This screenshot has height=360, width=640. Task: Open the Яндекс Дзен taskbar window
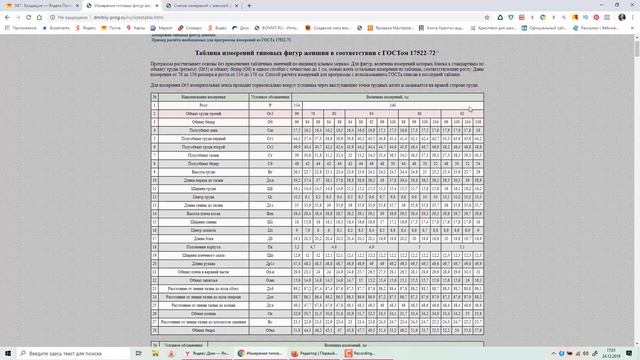pos(207,353)
